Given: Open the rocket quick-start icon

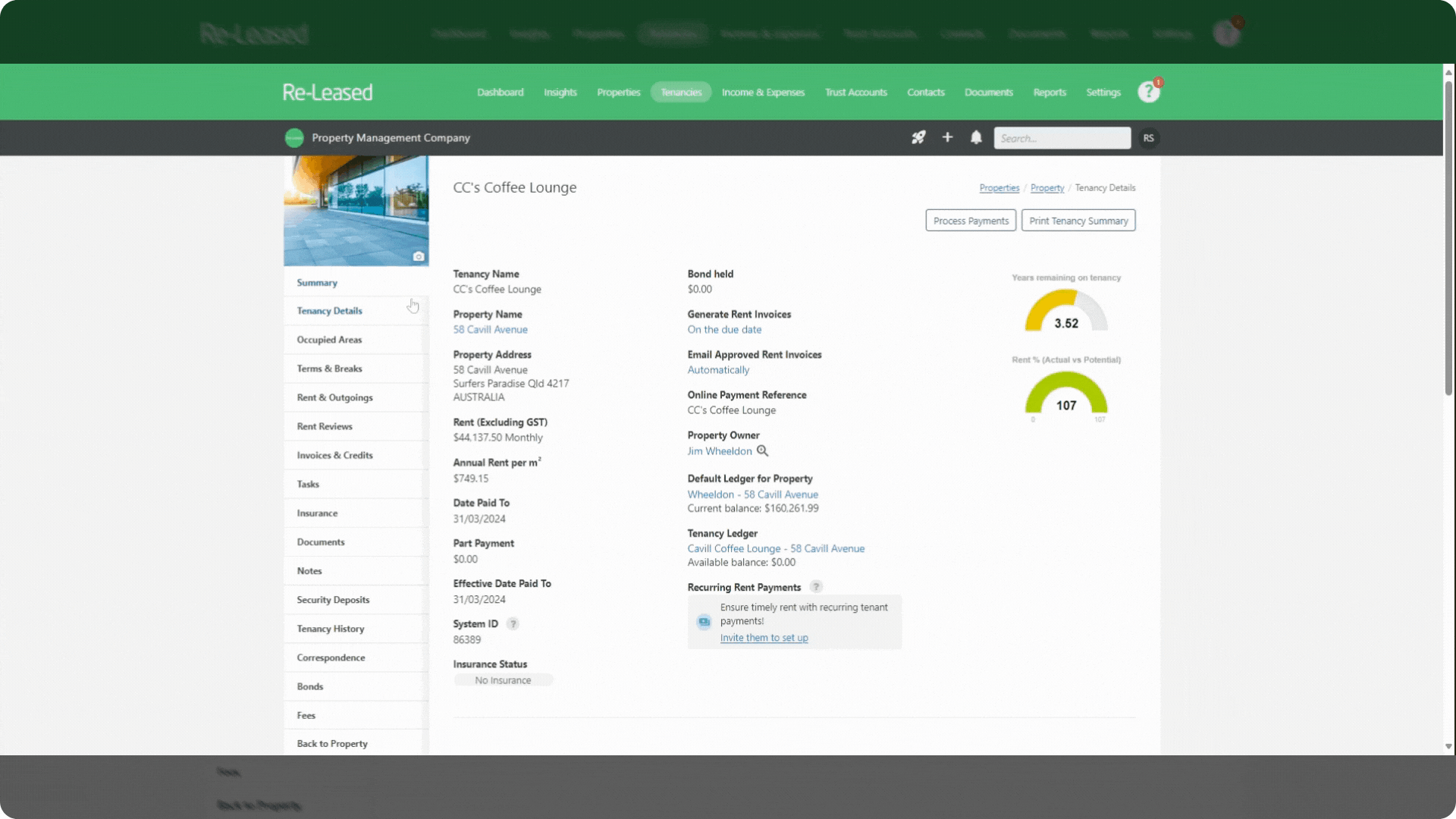Looking at the screenshot, I should (918, 137).
